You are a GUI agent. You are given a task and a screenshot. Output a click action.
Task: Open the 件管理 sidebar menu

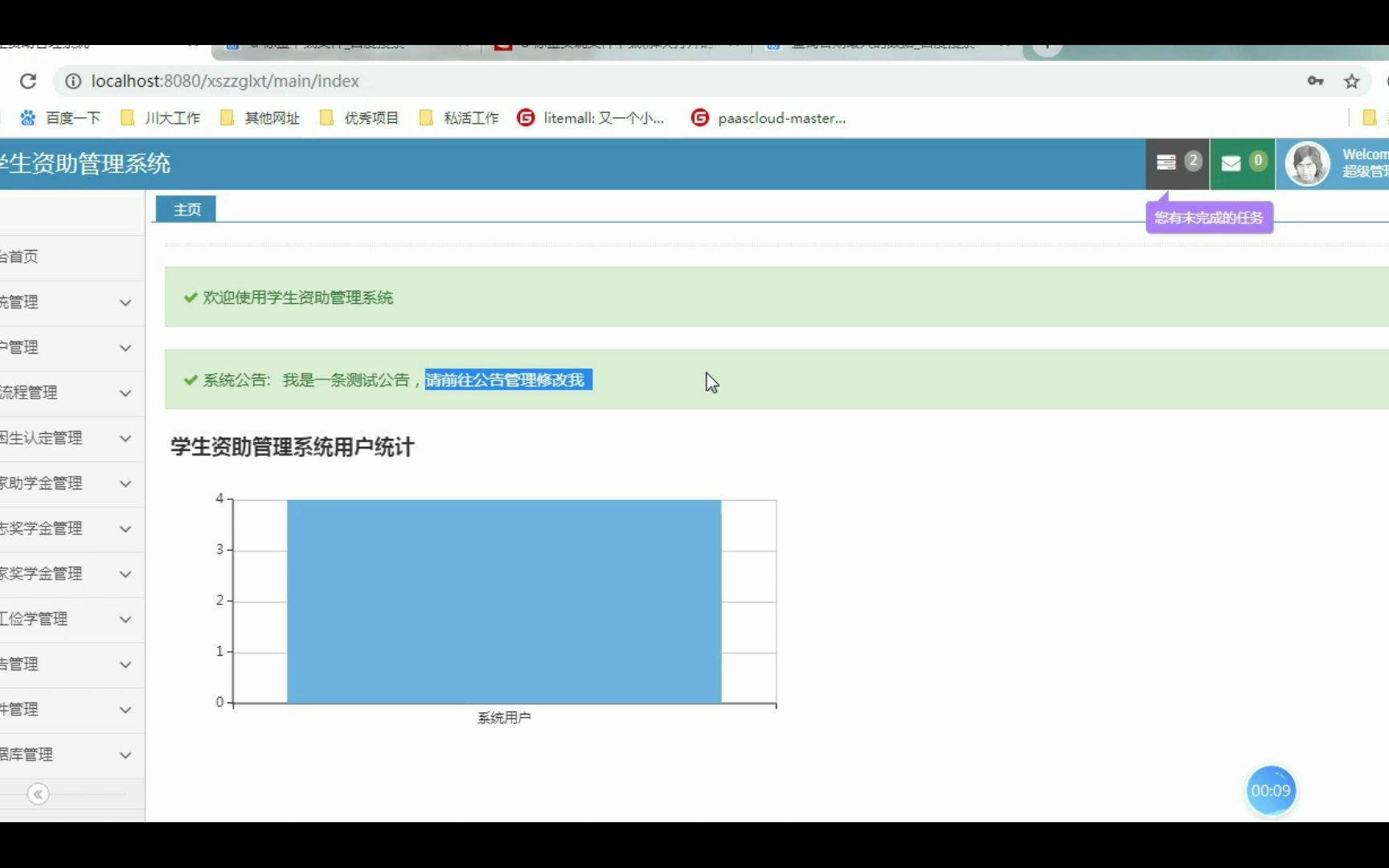click(x=72, y=710)
